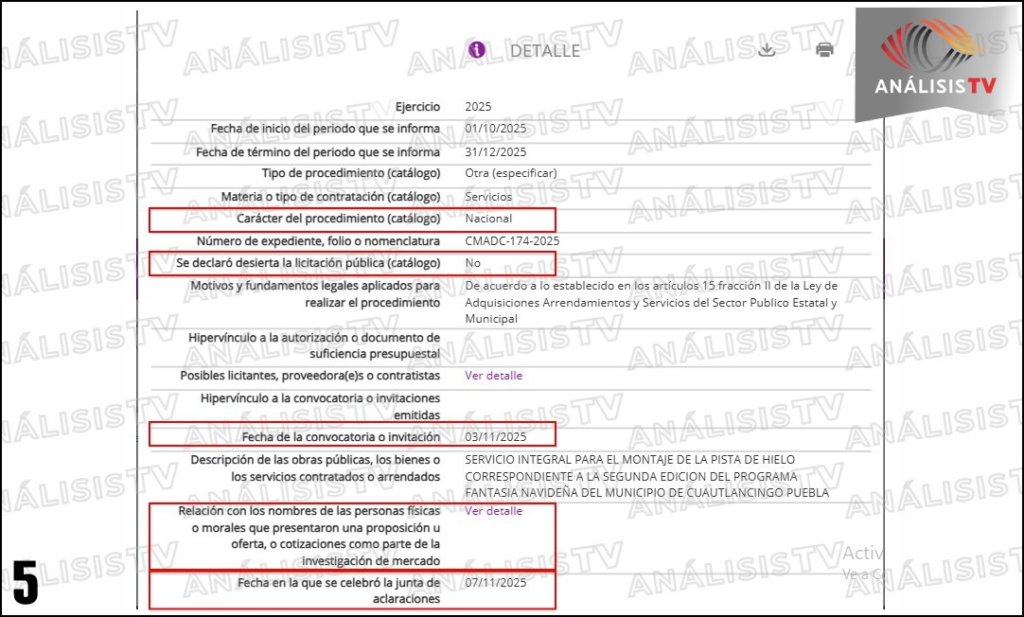This screenshot has width=1024, height=617.
Task: Select the DETALLE heading text
Action: tap(545, 51)
